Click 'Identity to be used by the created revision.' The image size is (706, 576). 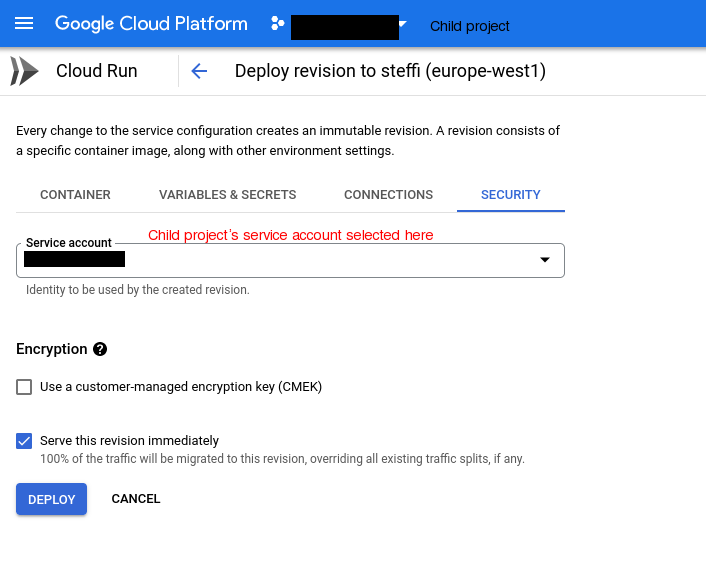tap(137, 290)
